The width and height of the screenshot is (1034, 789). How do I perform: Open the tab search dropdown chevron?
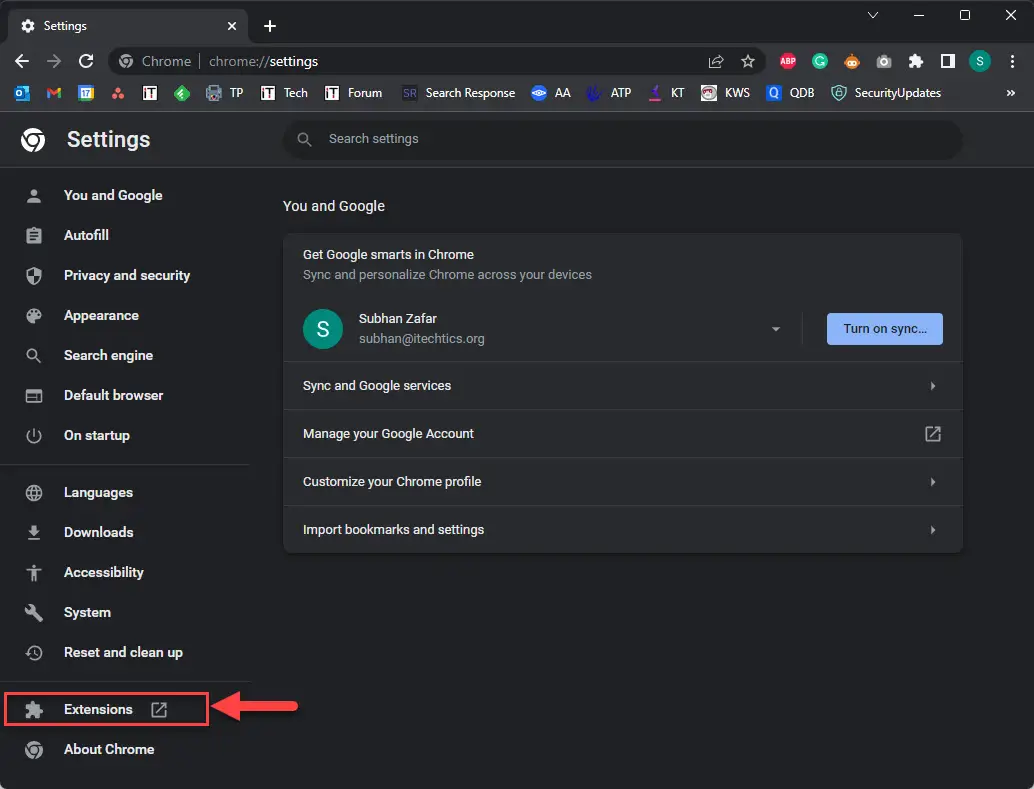[872, 15]
